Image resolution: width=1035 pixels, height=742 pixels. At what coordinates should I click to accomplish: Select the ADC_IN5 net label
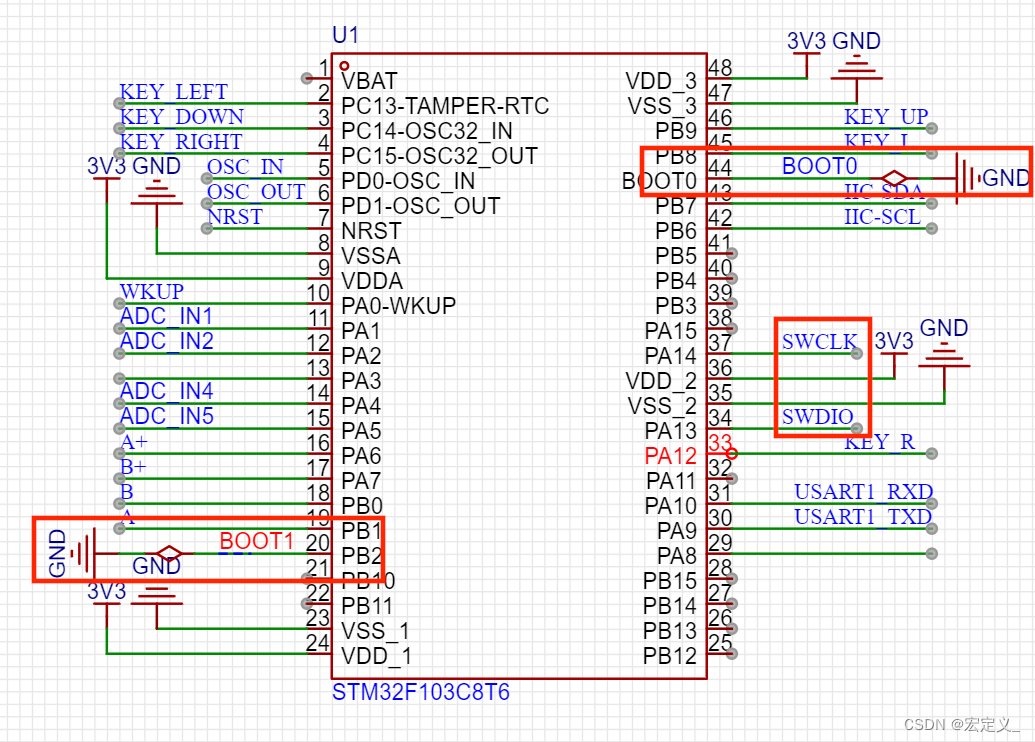[166, 417]
